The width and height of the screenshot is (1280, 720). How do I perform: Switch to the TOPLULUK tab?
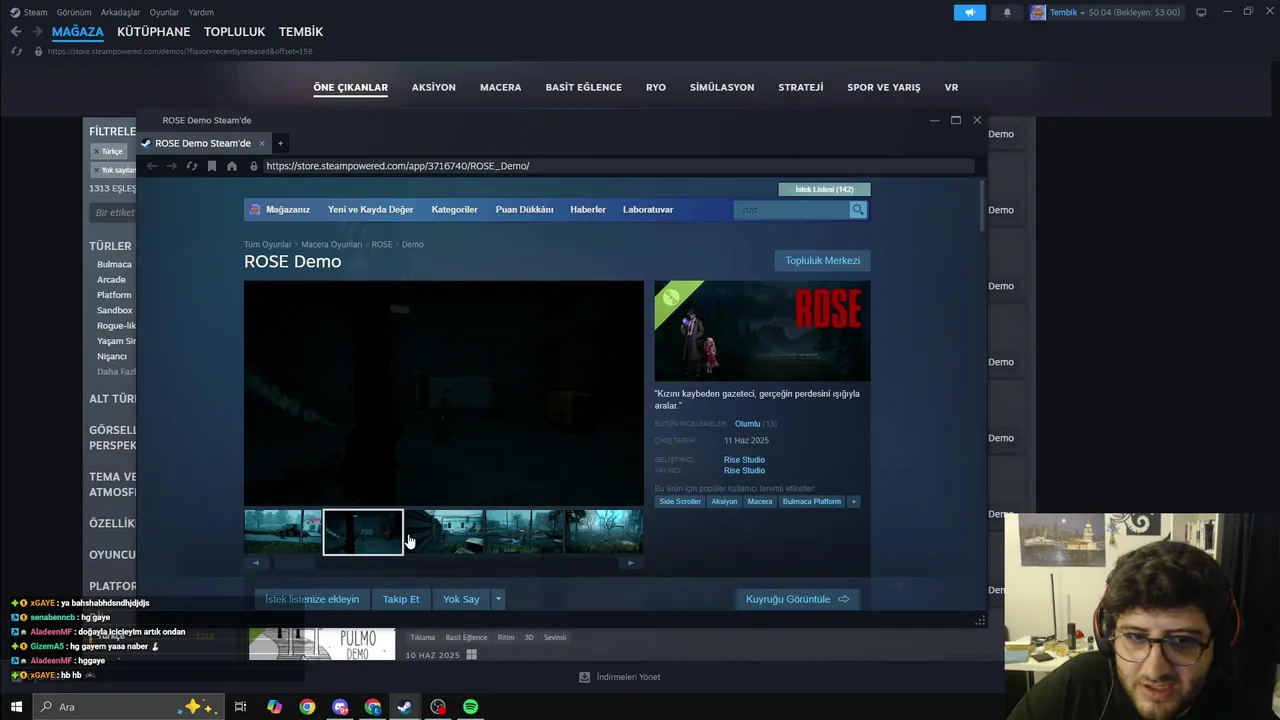(x=235, y=32)
